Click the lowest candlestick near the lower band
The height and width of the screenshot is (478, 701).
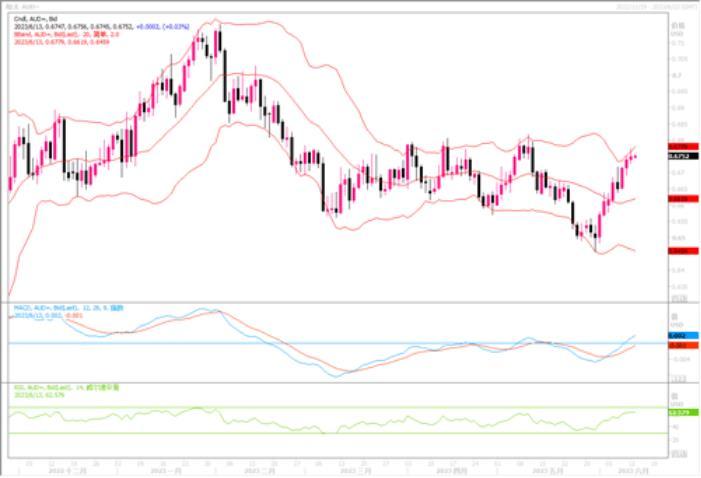coord(594,237)
